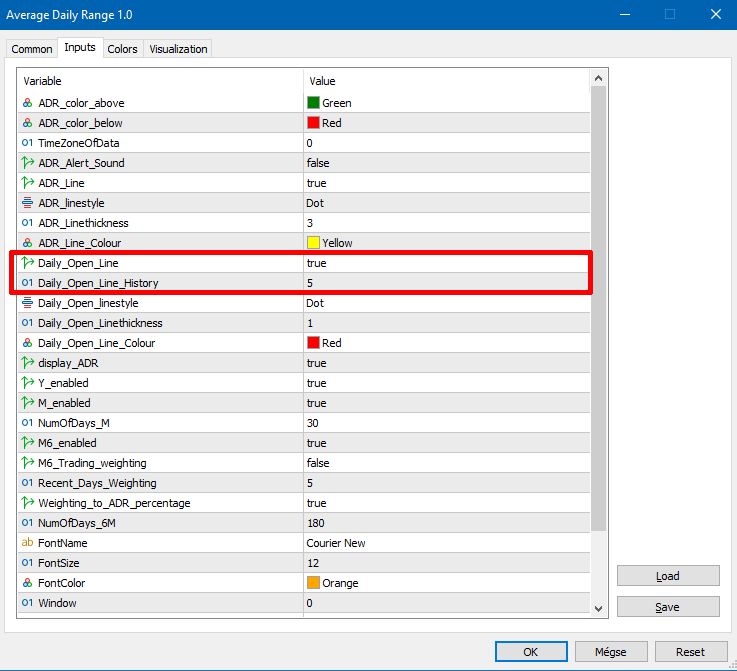This screenshot has height=671, width=737.
Task: Toggle the ADR_Line true value
Action: 447,183
